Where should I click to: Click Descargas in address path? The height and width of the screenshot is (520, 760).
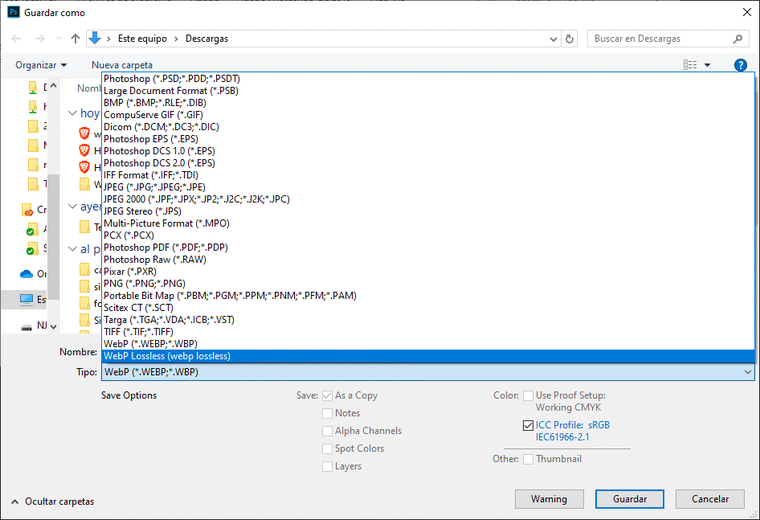207,39
